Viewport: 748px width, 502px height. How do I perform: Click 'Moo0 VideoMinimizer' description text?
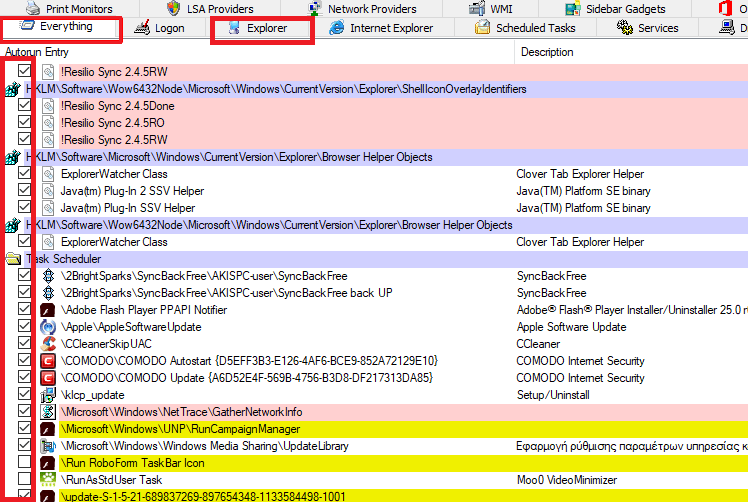(567, 480)
